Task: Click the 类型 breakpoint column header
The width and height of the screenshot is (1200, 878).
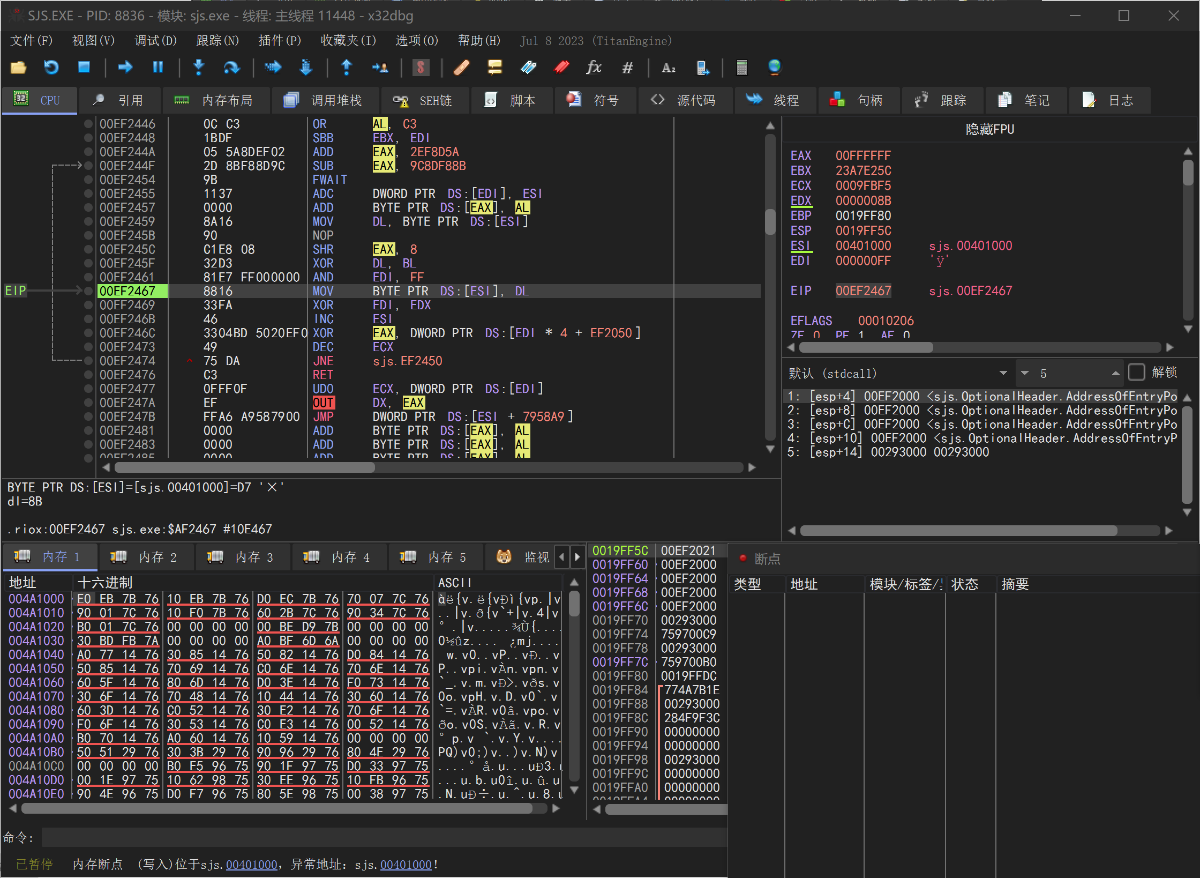Action: [748, 584]
